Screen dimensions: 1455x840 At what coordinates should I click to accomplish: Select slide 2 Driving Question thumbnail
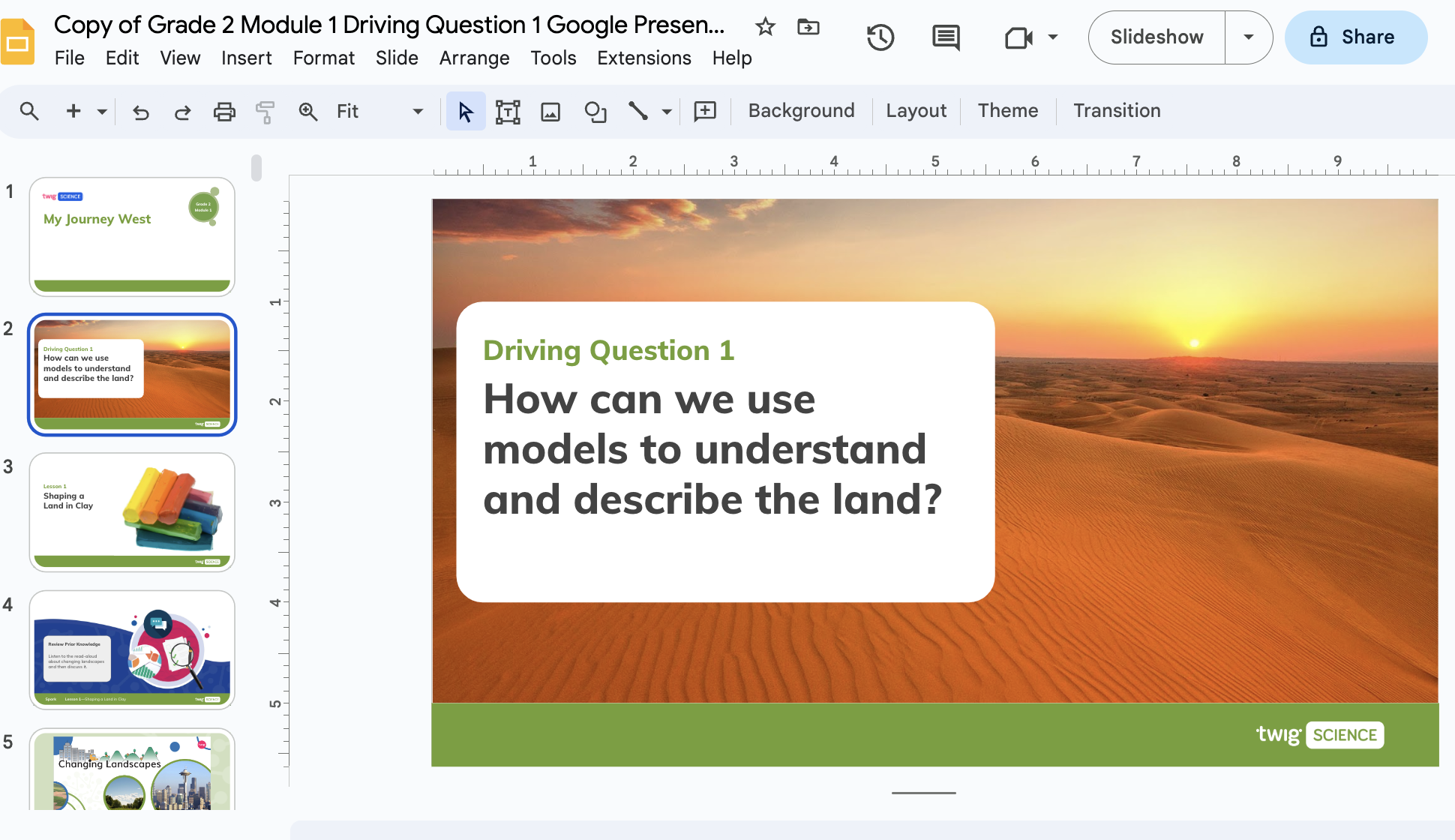[132, 374]
